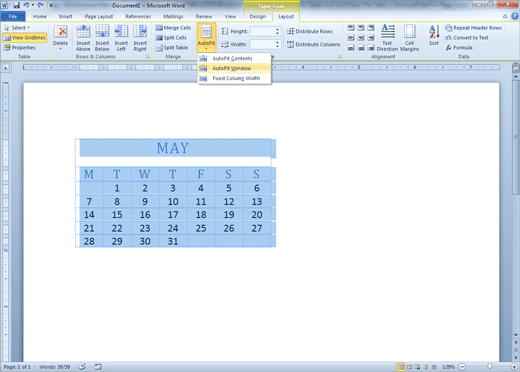Click the row Height input field
Image resolution: width=520 pixels, height=372 pixels.
[262, 31]
